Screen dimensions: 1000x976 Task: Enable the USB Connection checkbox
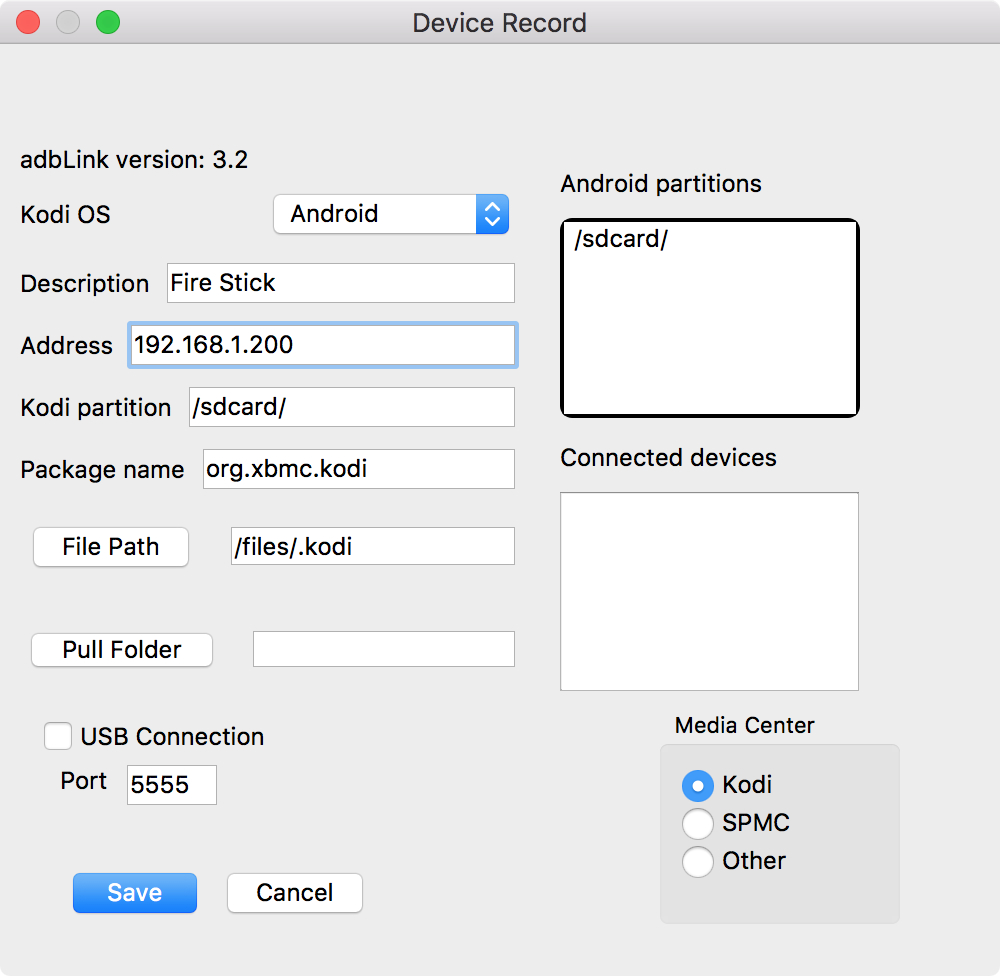click(x=58, y=736)
